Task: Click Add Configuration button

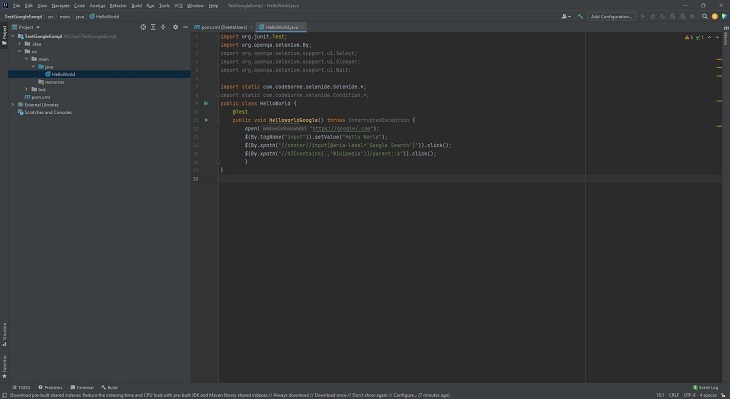Action: point(611,16)
